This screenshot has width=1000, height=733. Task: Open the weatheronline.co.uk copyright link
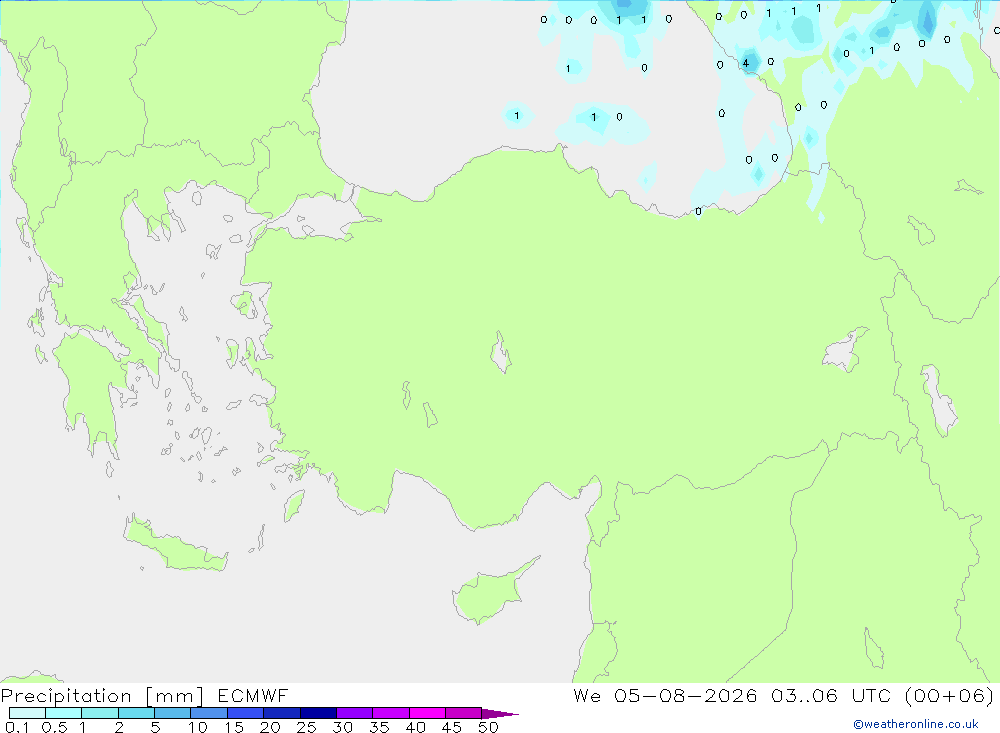(x=916, y=724)
